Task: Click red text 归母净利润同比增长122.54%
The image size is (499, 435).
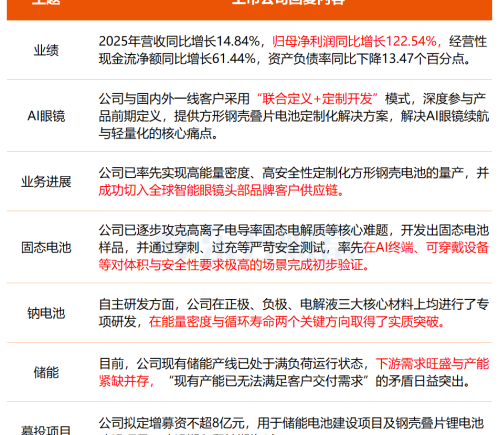Action: coord(354,41)
